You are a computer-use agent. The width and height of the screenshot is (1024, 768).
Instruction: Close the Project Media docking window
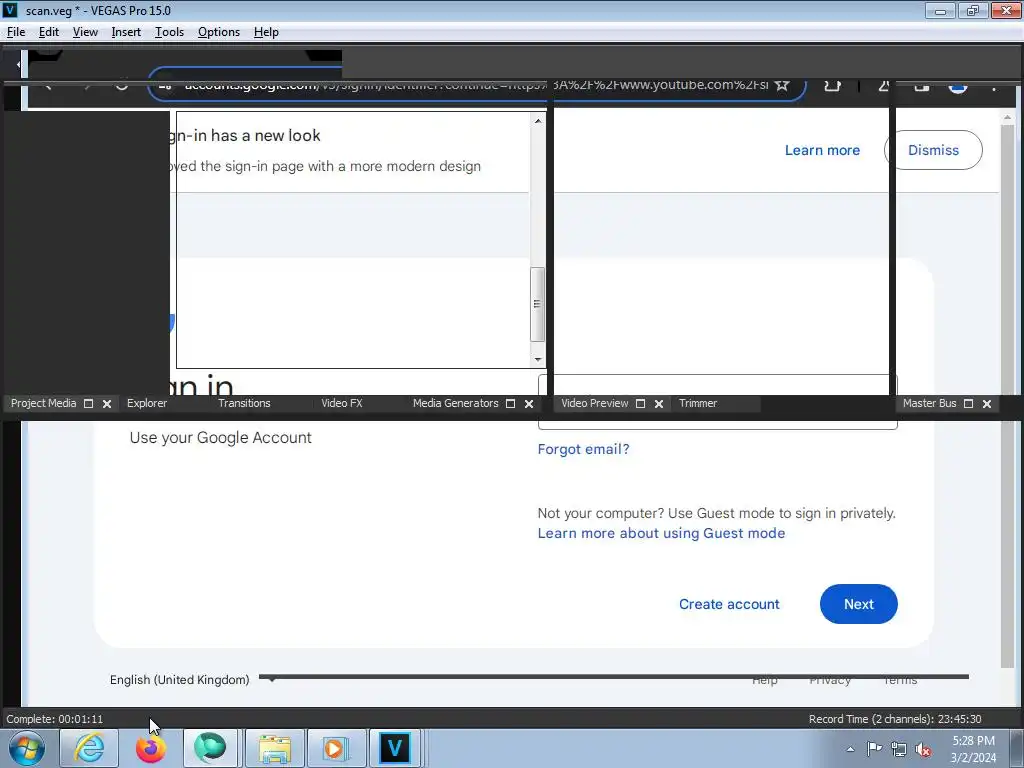coord(107,404)
